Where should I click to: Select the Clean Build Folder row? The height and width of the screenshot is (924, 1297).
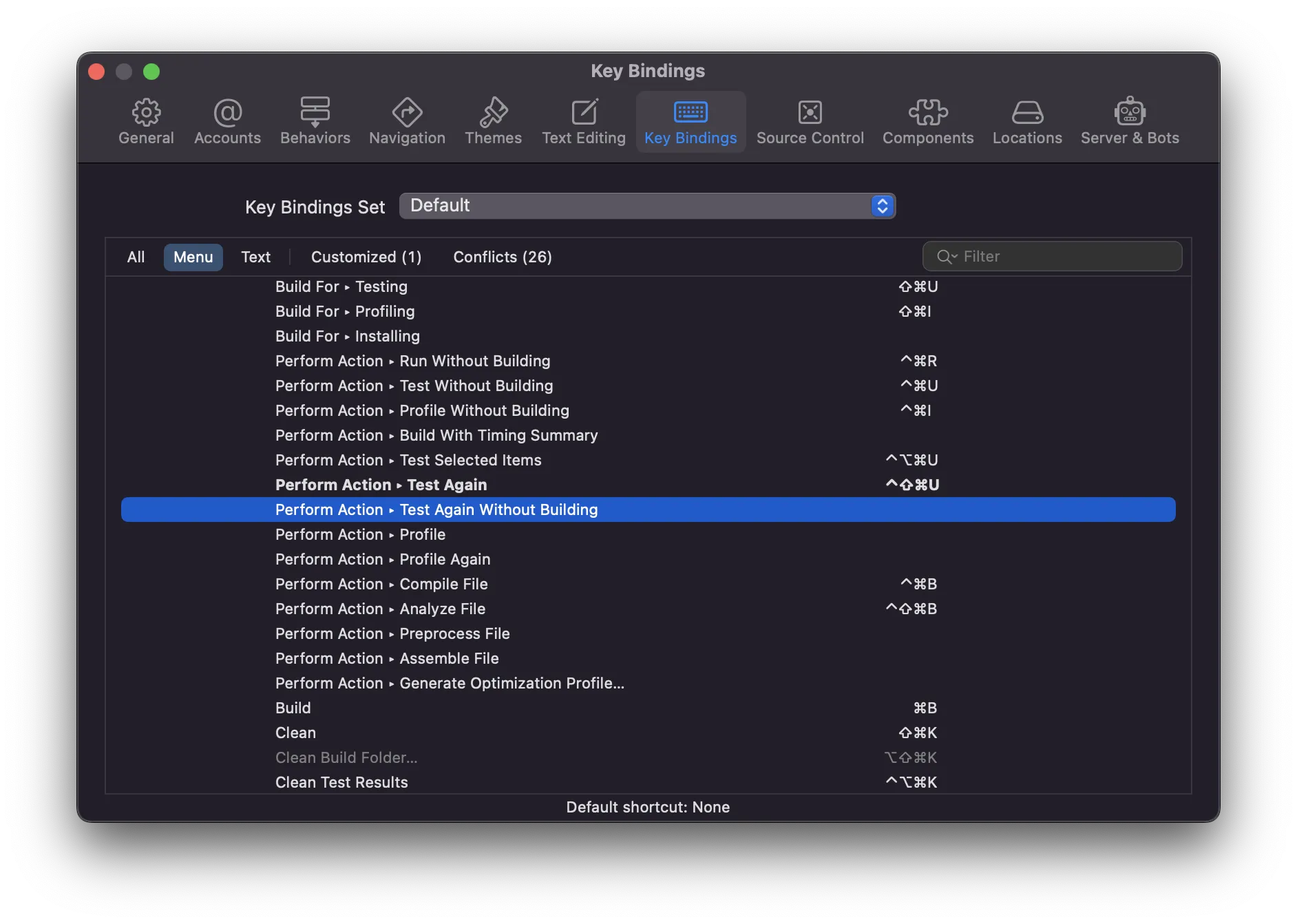pos(648,757)
